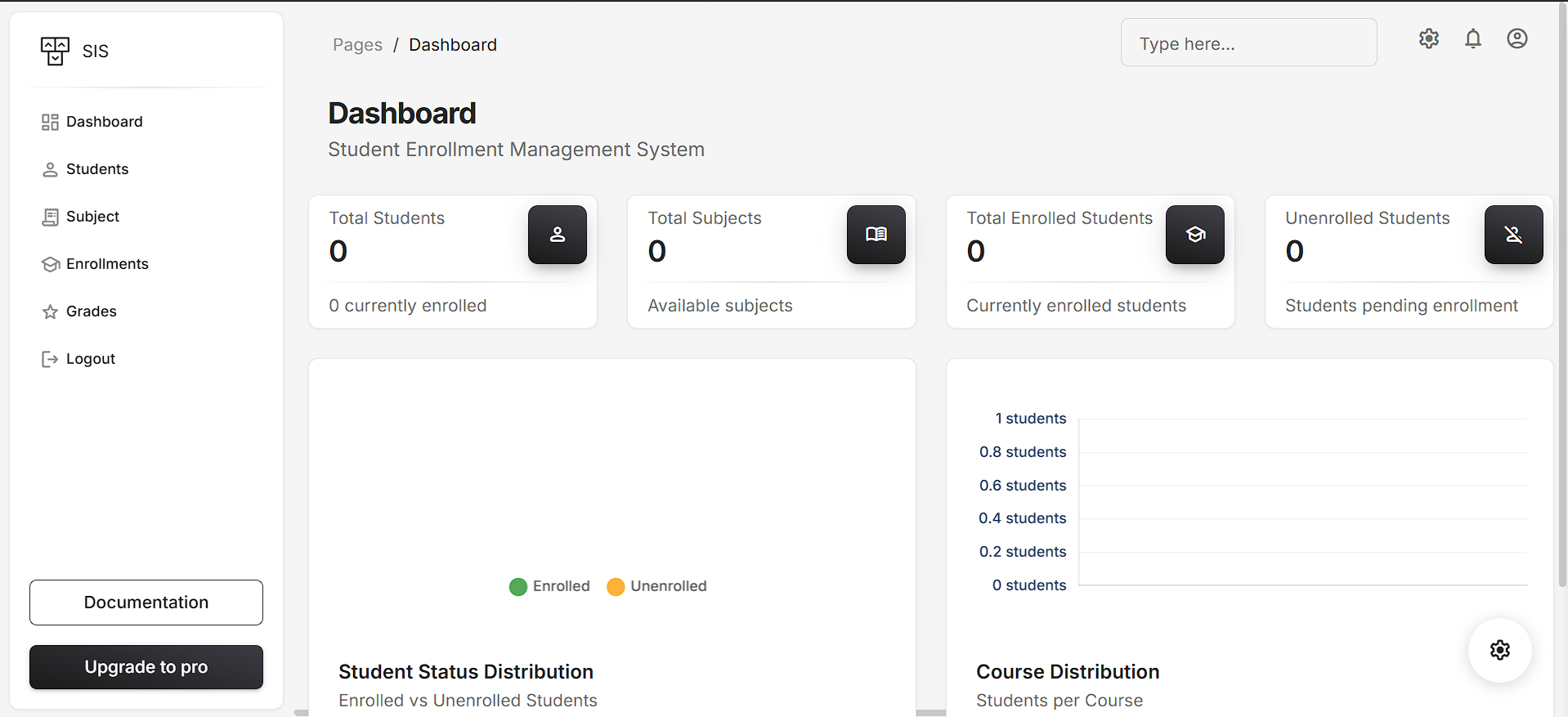The width and height of the screenshot is (1568, 717).
Task: Click the Unenrolled Students crossed-person icon tile
Action: (1514, 235)
